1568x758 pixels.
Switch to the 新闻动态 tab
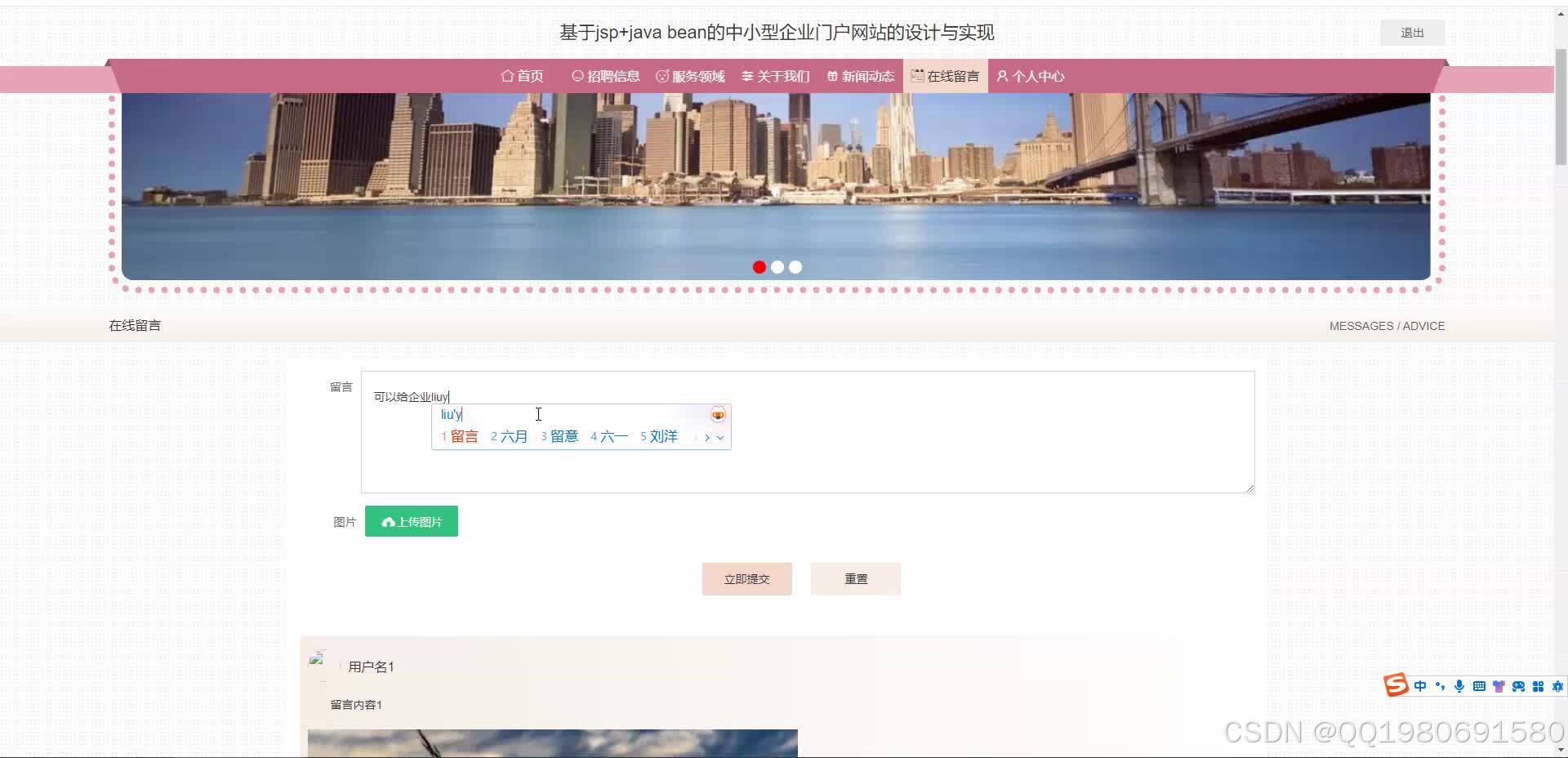pyautogui.click(x=860, y=76)
